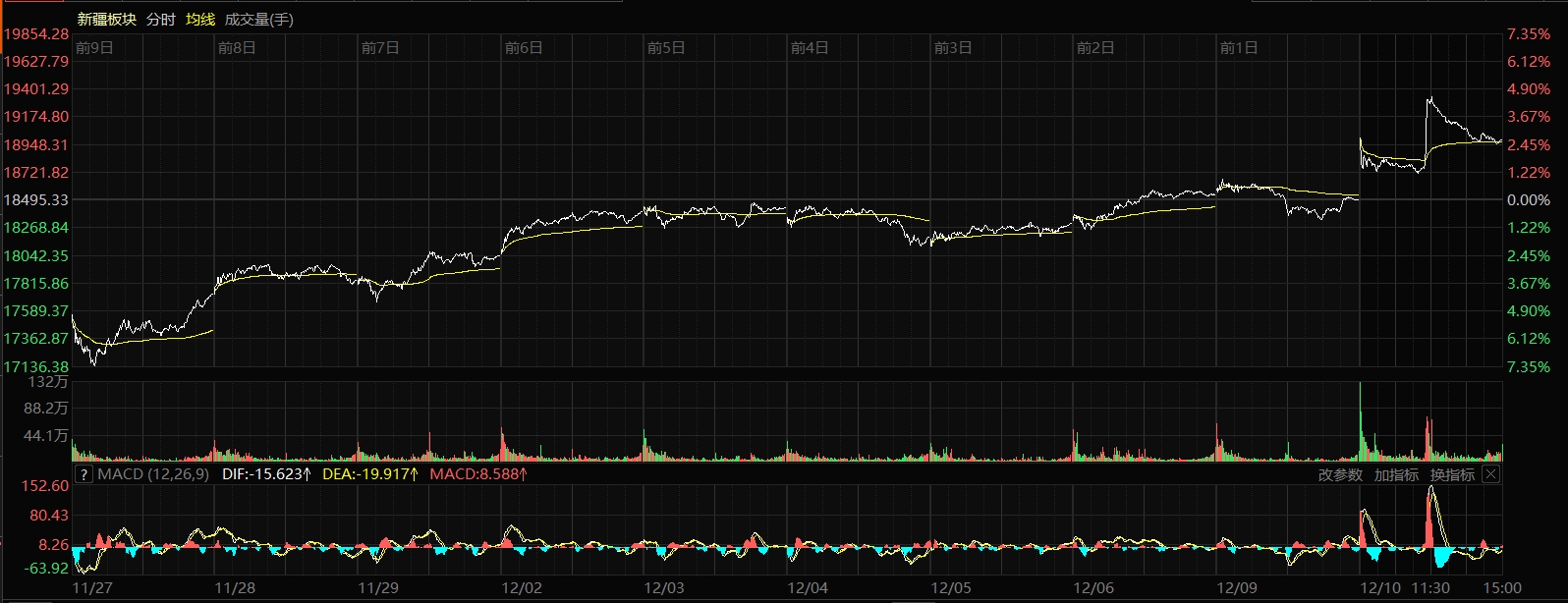Click the 11:30 time label
Screen dimensions: 1568x603
click(1430, 588)
